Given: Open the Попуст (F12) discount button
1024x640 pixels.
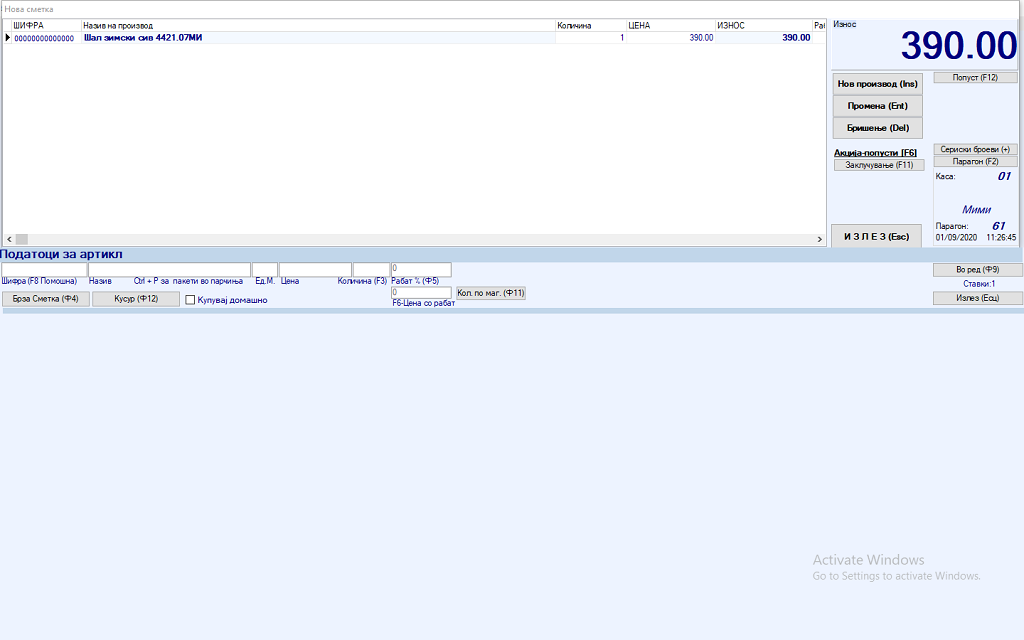Looking at the screenshot, I should point(975,77).
